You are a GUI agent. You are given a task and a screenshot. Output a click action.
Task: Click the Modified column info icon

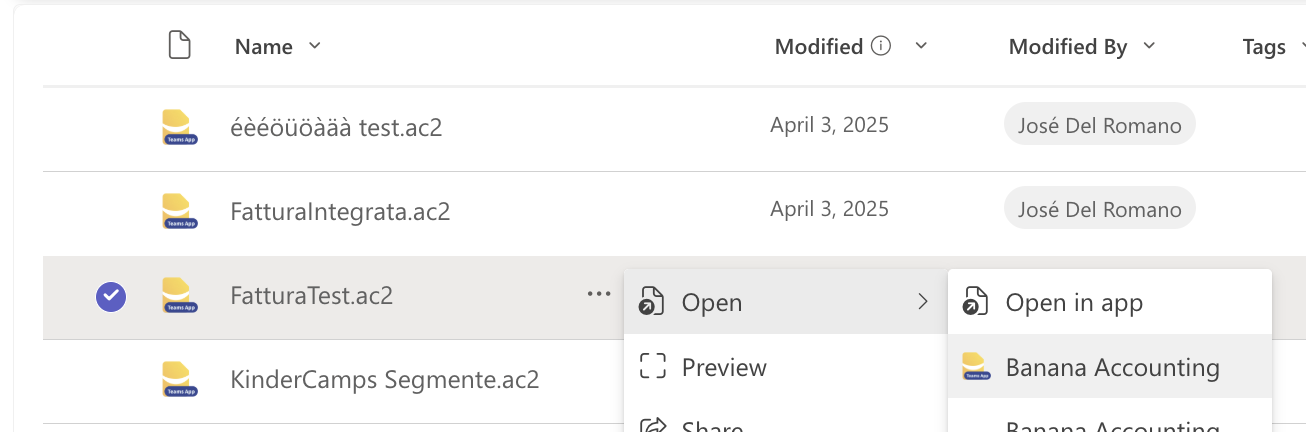point(881,46)
